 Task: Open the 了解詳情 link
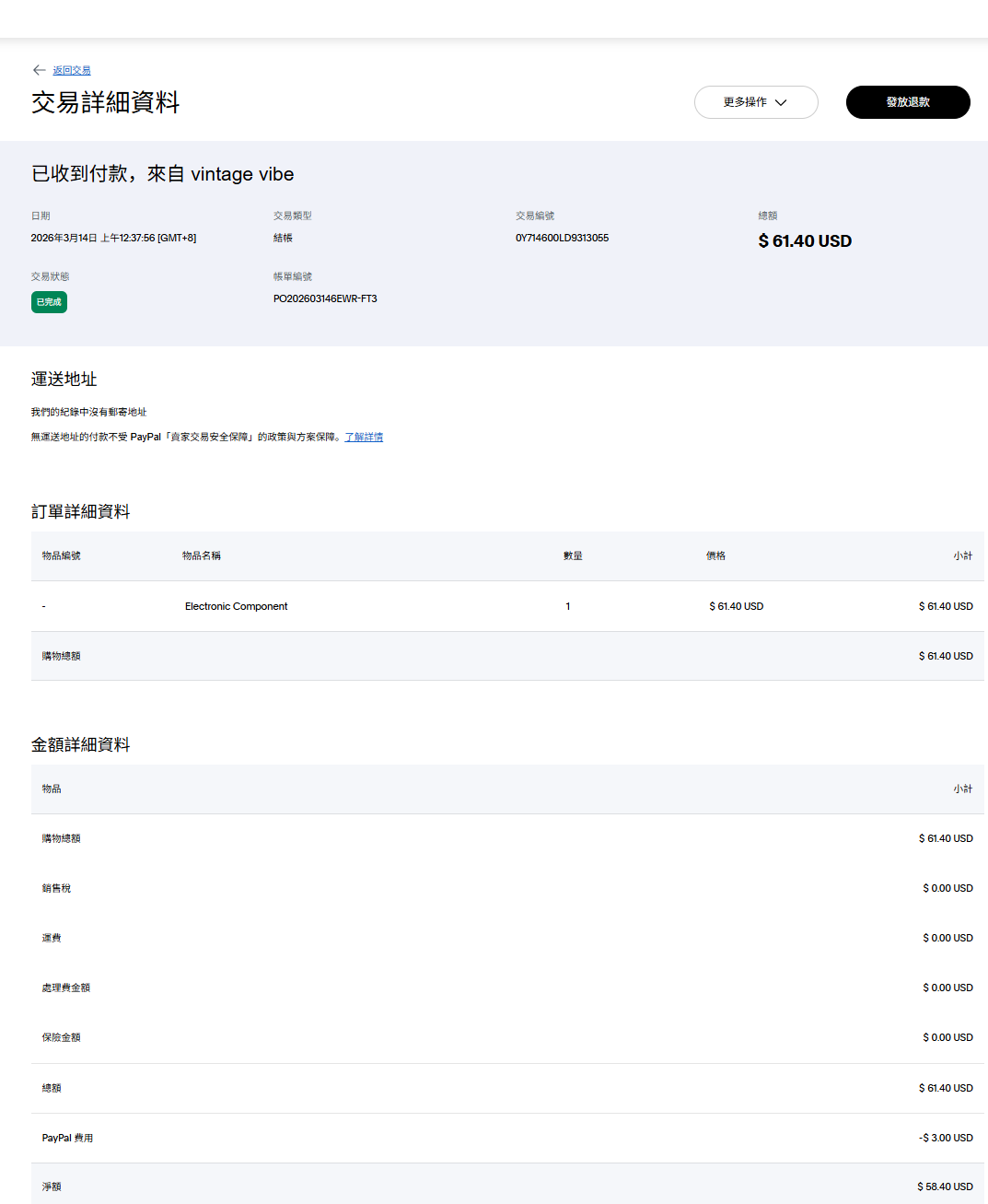[364, 437]
